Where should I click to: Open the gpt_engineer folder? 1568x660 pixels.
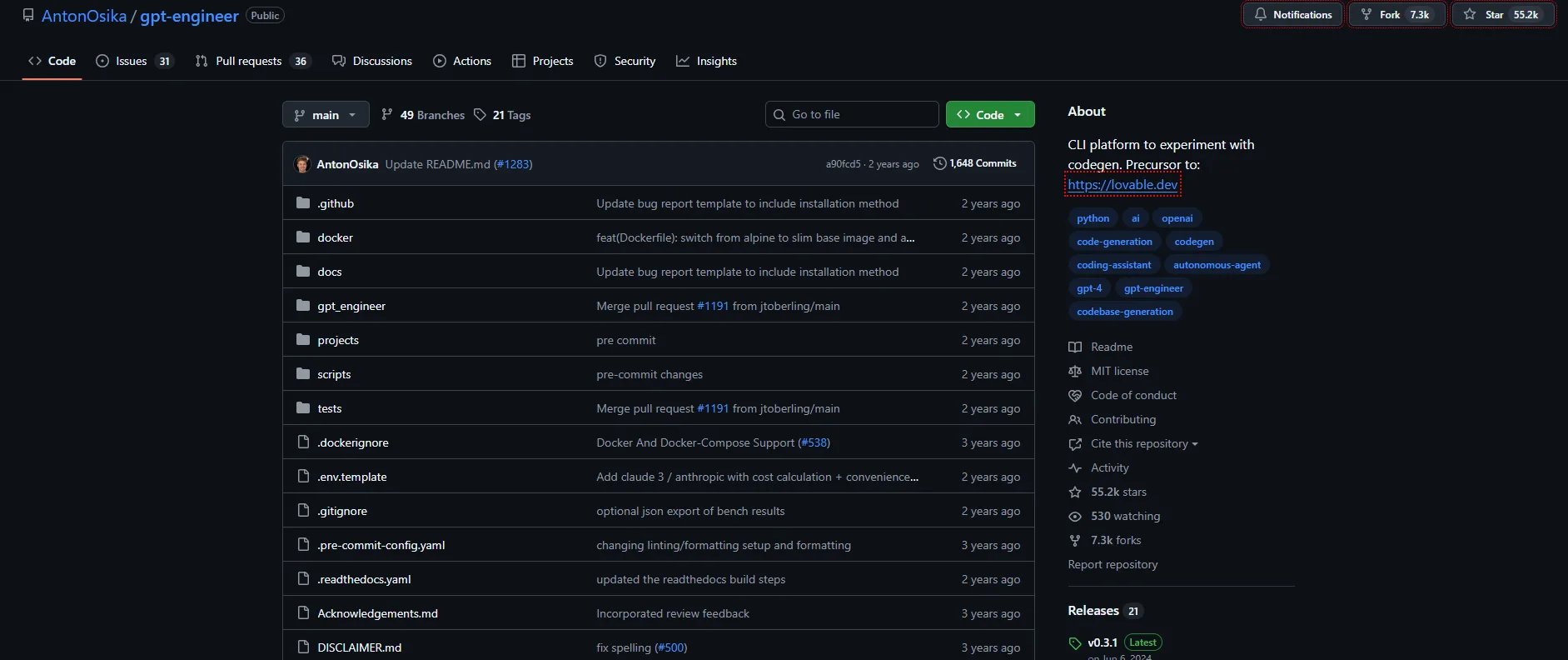point(351,306)
